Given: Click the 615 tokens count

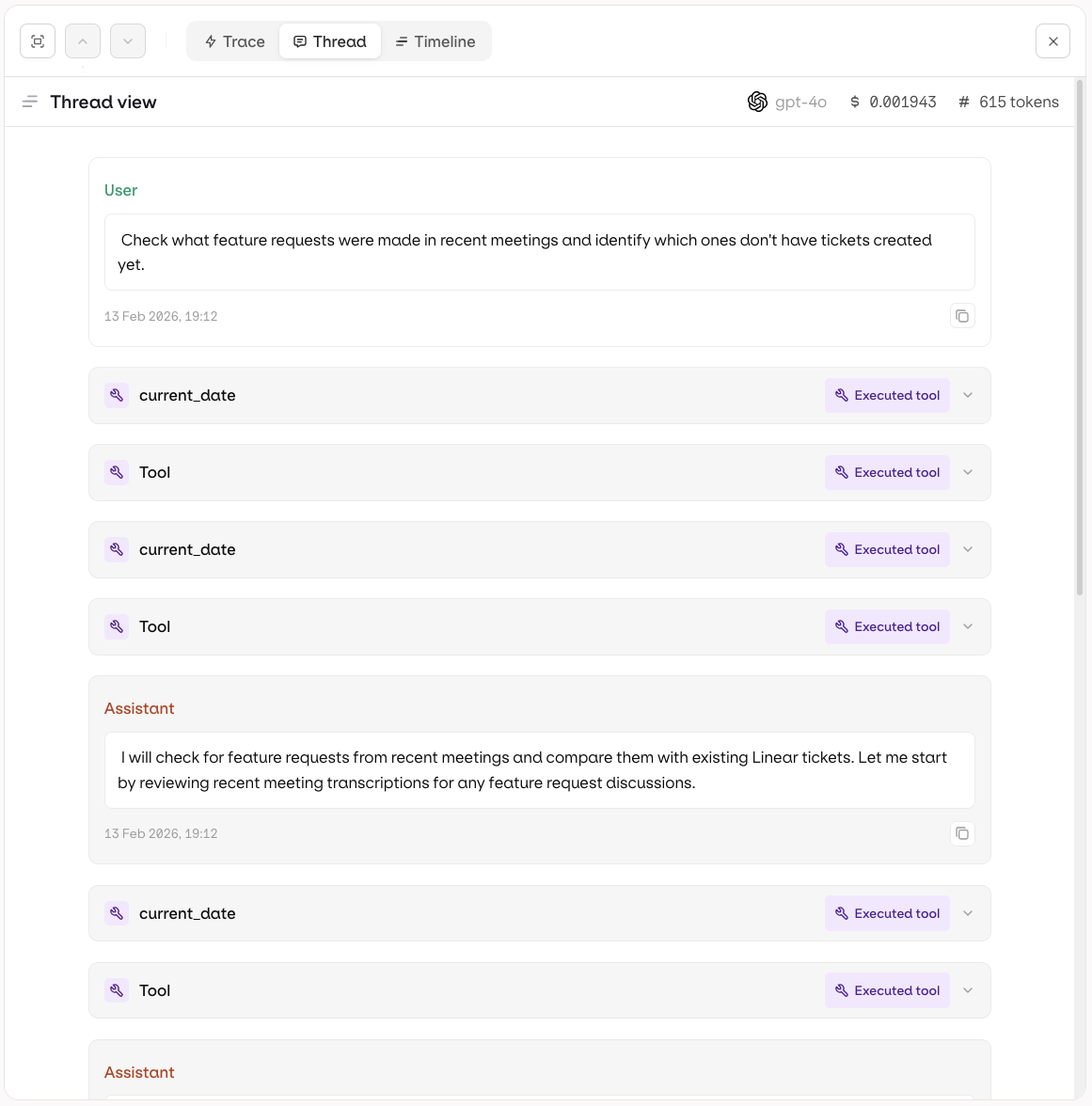Looking at the screenshot, I should click(1019, 103).
